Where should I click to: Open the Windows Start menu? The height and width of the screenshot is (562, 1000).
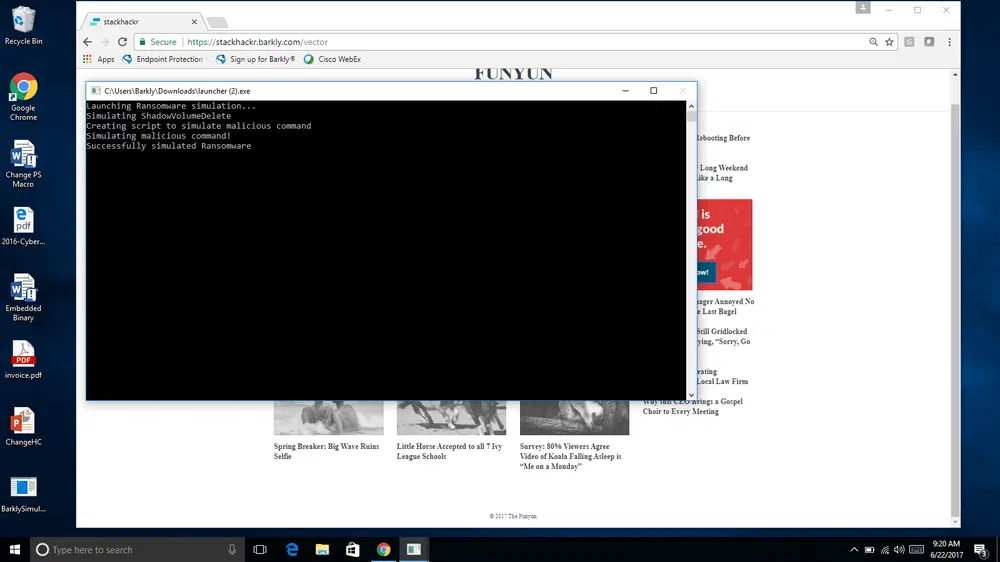15,549
